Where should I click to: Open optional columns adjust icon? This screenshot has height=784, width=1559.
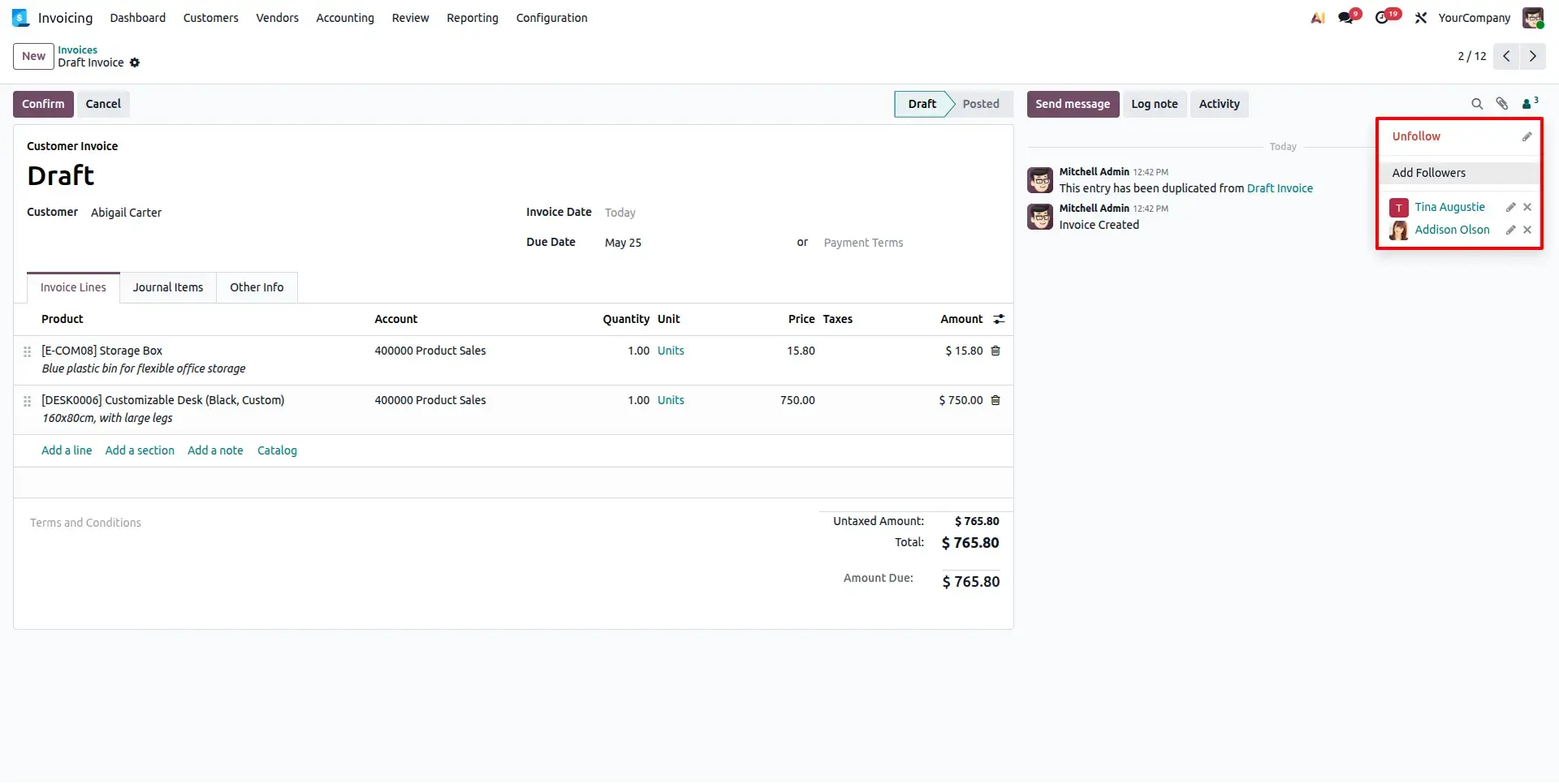(999, 319)
